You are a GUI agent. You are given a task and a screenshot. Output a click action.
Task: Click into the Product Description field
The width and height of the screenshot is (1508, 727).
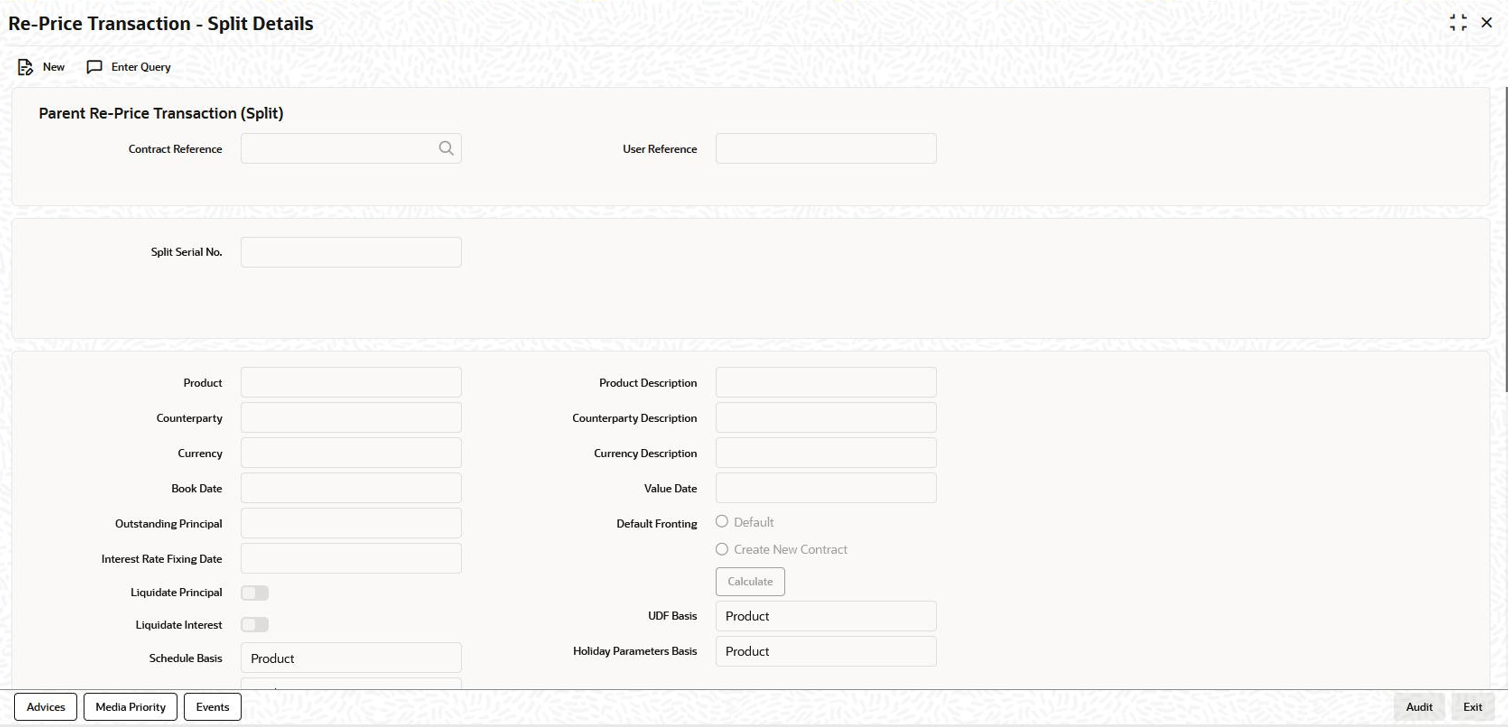826,382
